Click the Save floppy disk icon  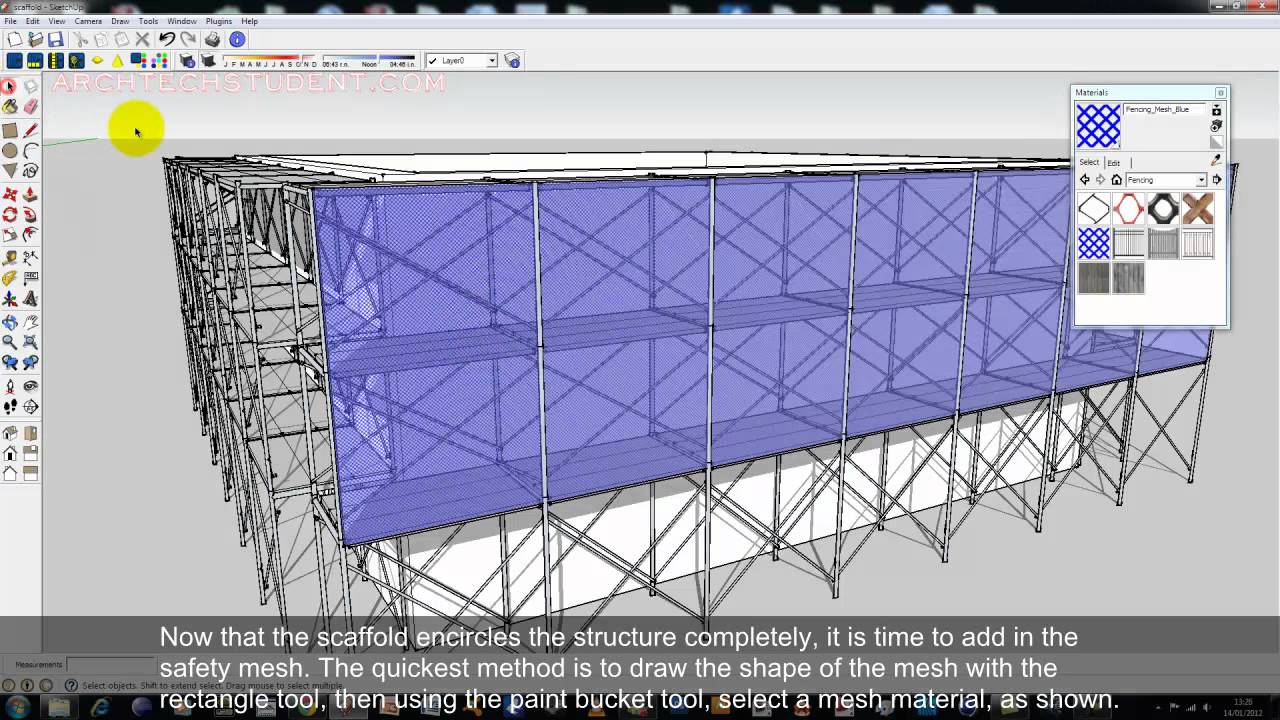click(56, 40)
